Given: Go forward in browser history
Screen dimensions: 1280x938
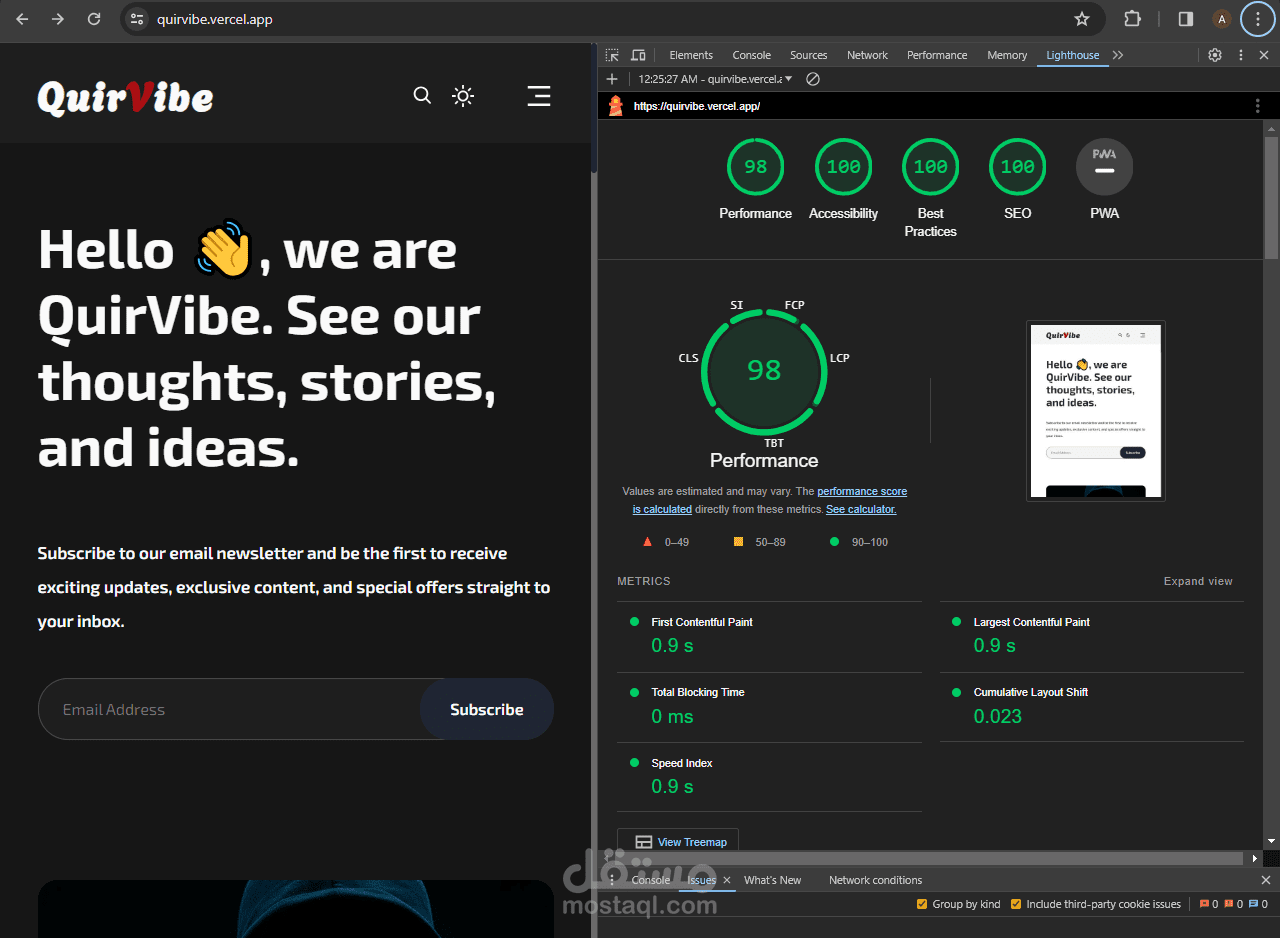Looking at the screenshot, I should 58,19.
